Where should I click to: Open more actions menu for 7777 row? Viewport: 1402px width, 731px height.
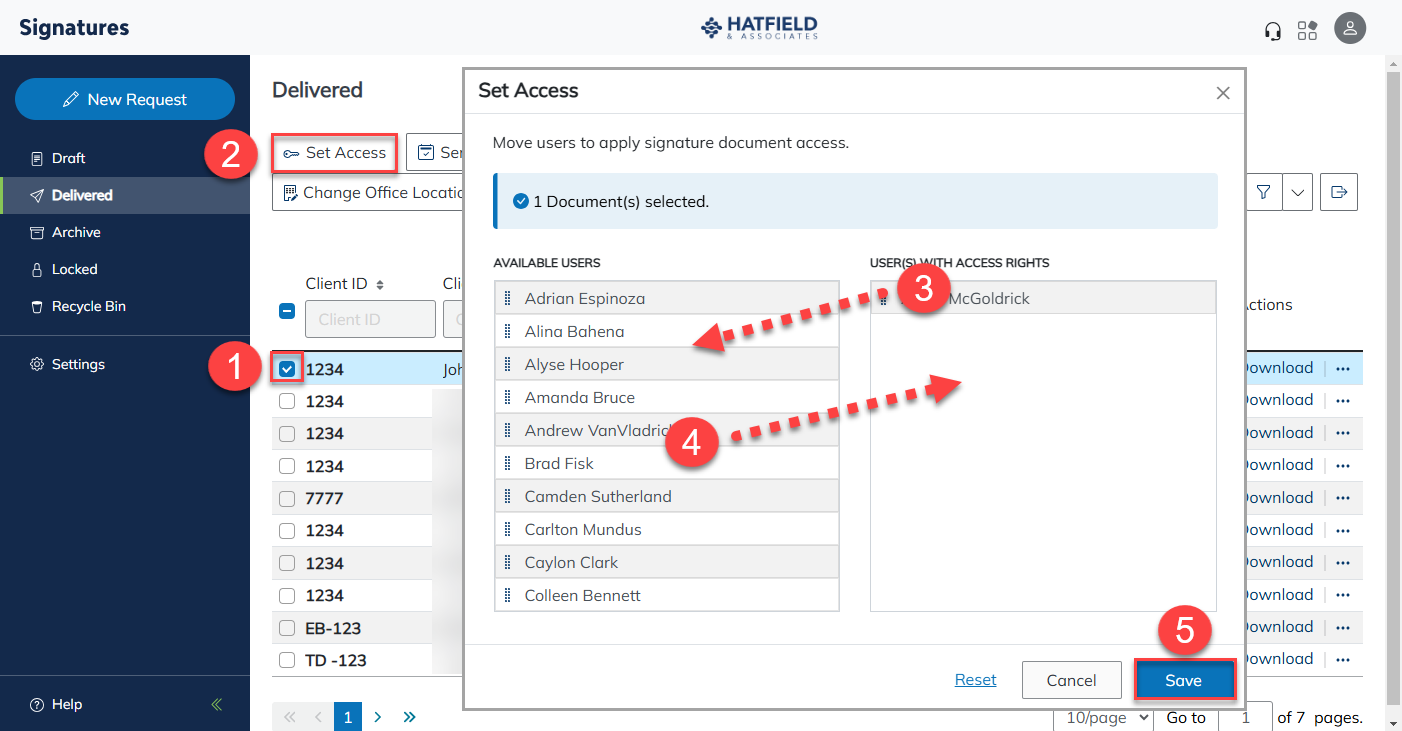(1342, 498)
